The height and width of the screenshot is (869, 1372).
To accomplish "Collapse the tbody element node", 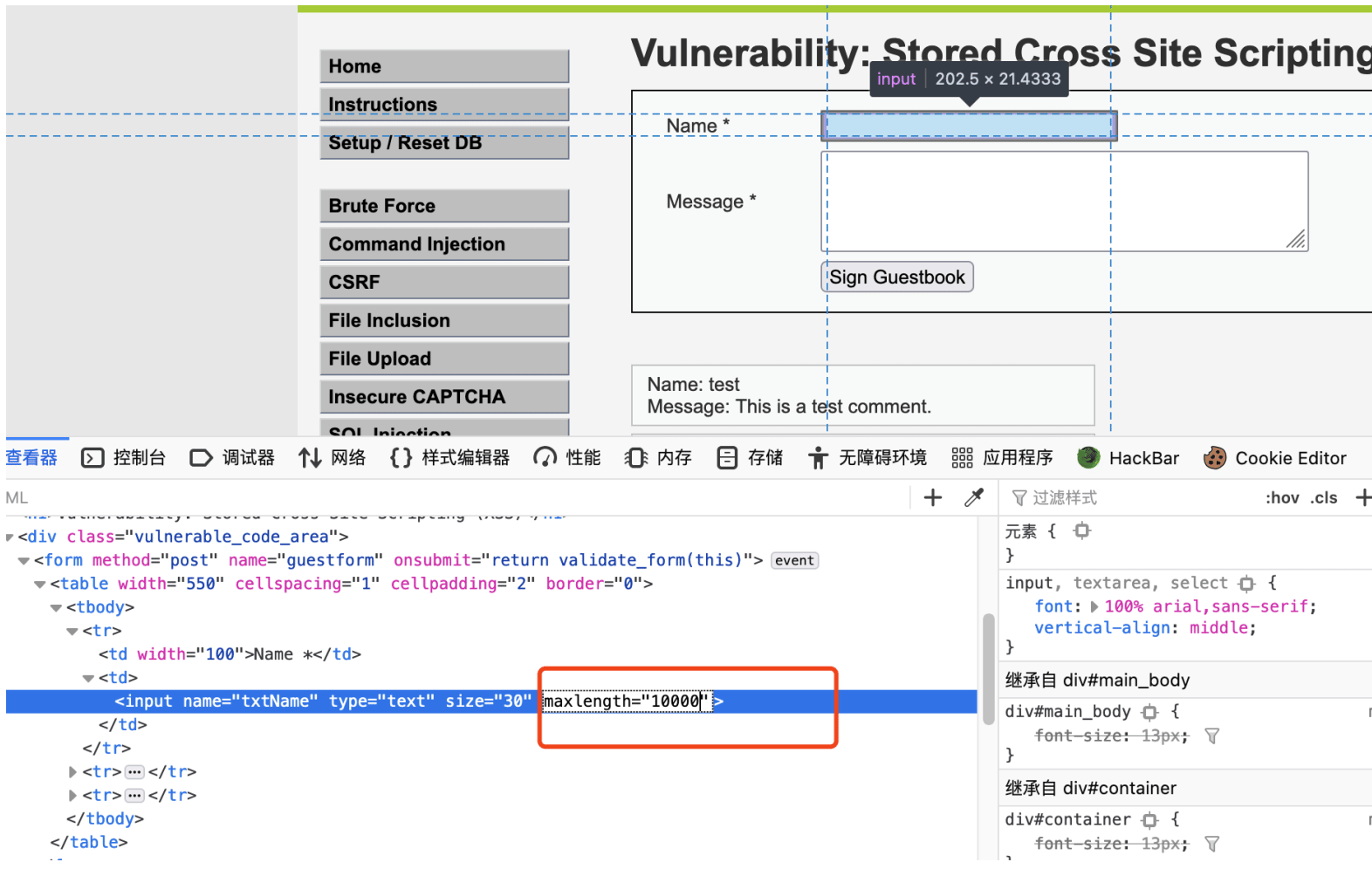I will [56, 607].
